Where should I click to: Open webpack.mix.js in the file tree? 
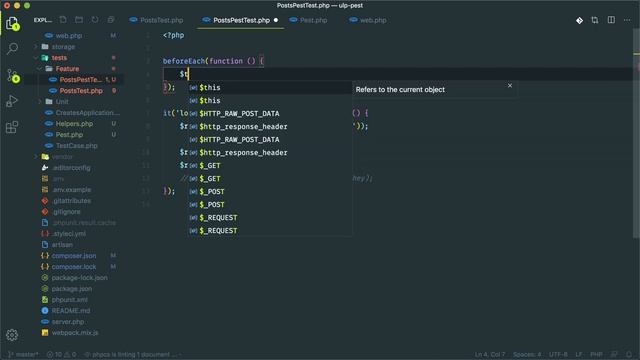(x=75, y=333)
